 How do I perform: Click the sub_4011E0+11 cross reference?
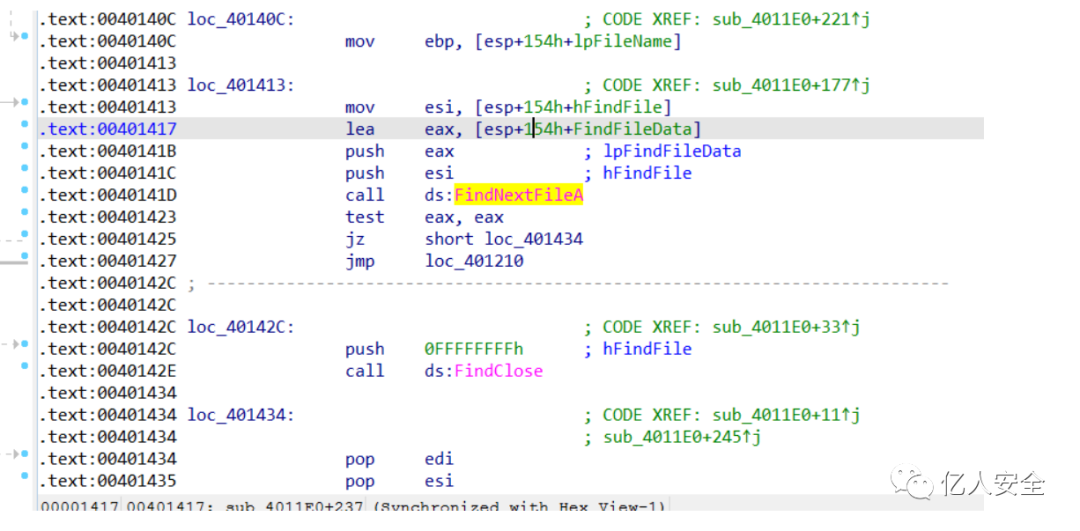(786, 415)
